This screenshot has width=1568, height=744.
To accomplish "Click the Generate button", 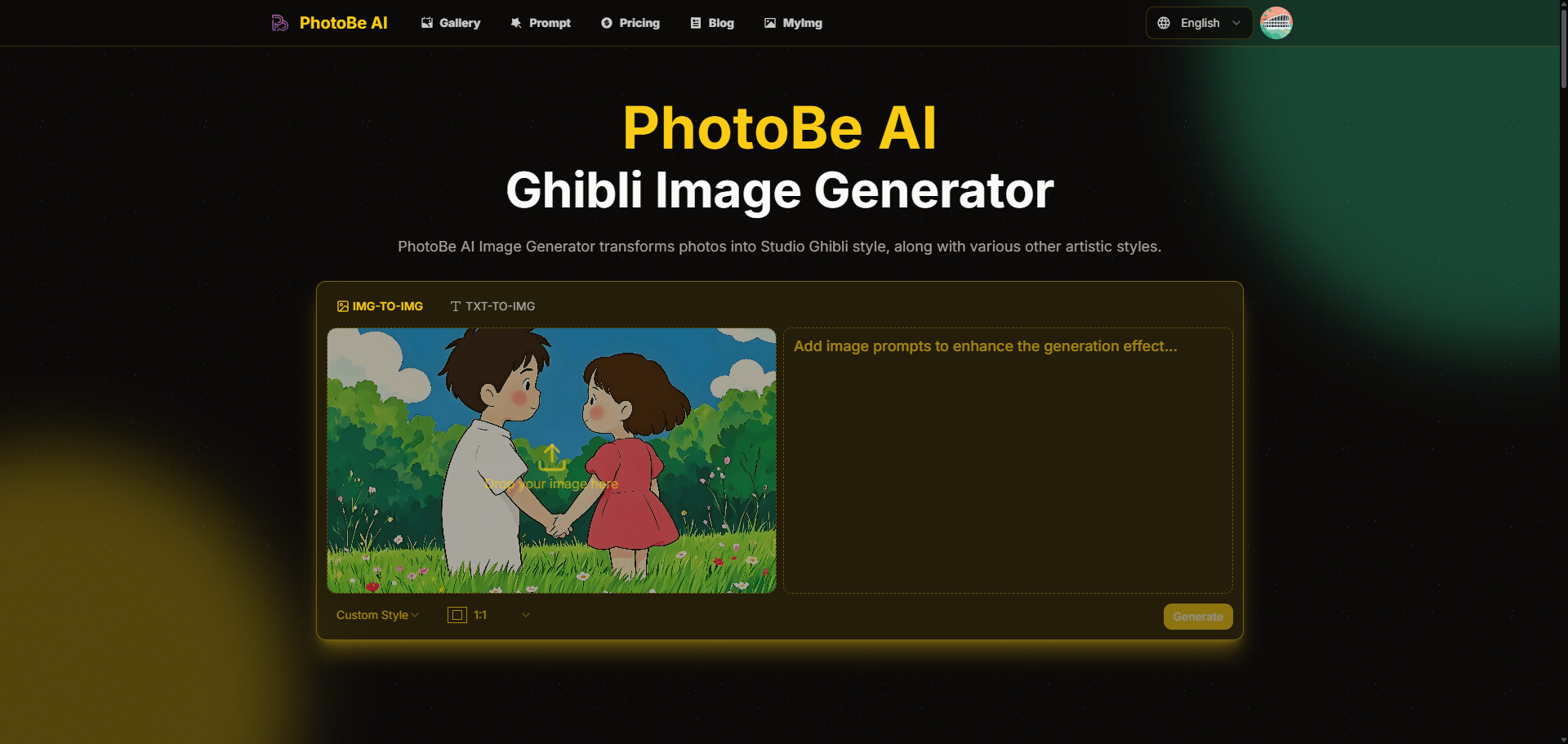I will (x=1198, y=617).
